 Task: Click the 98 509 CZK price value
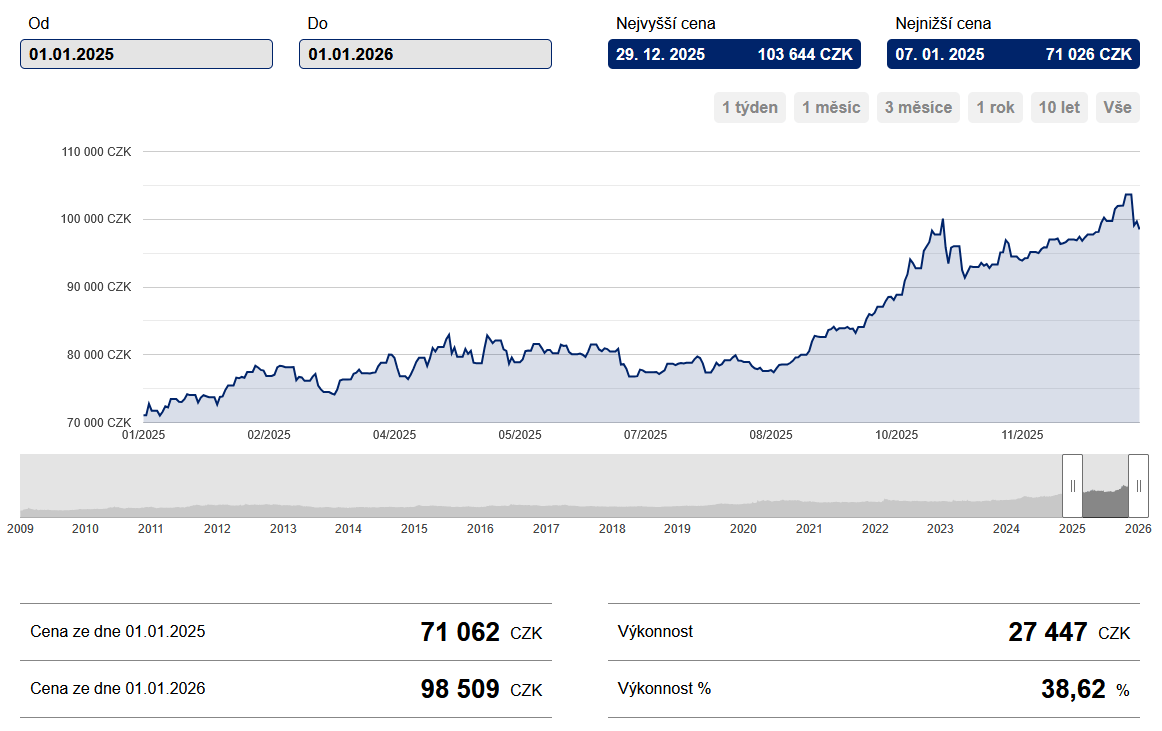point(460,689)
